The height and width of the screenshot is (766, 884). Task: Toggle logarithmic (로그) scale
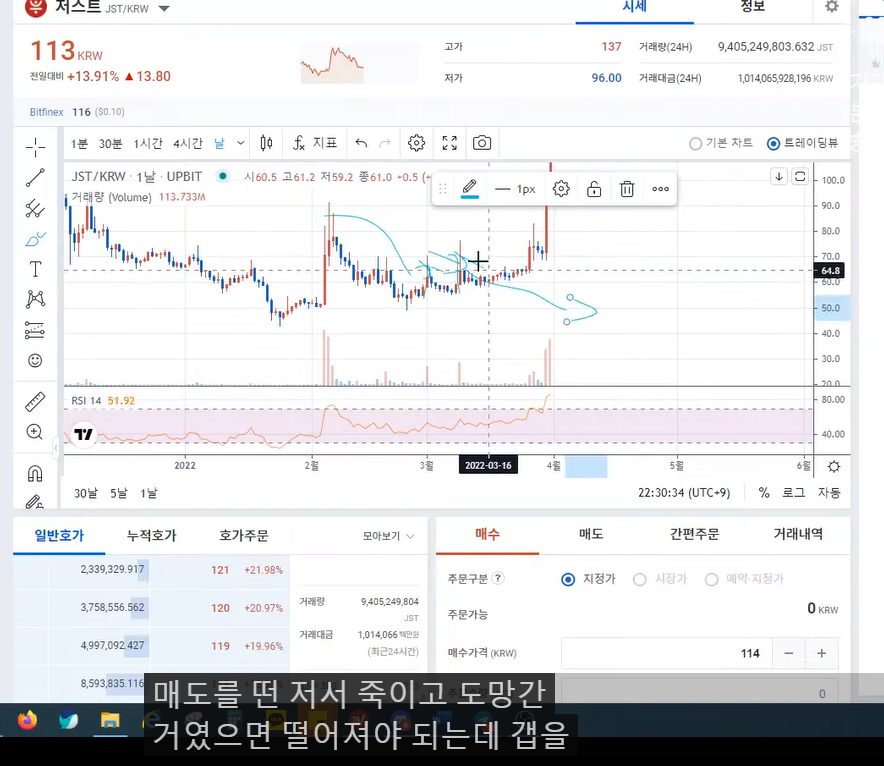793,493
